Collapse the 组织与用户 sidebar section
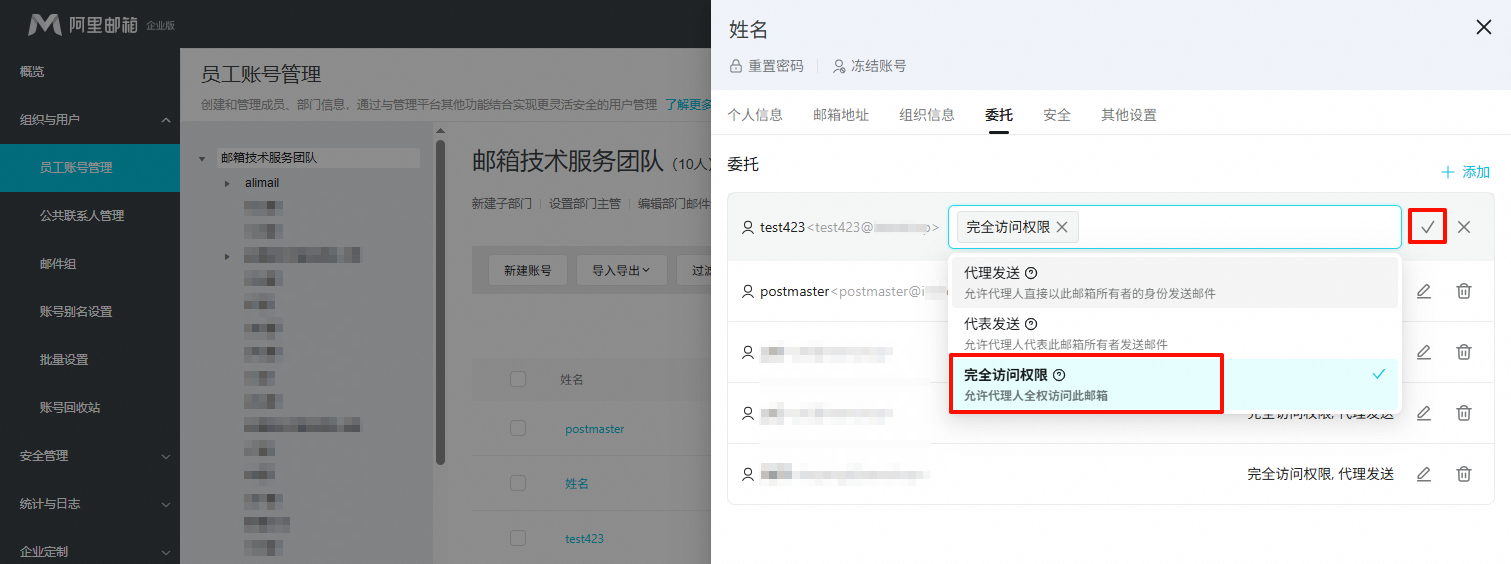 click(x=165, y=120)
